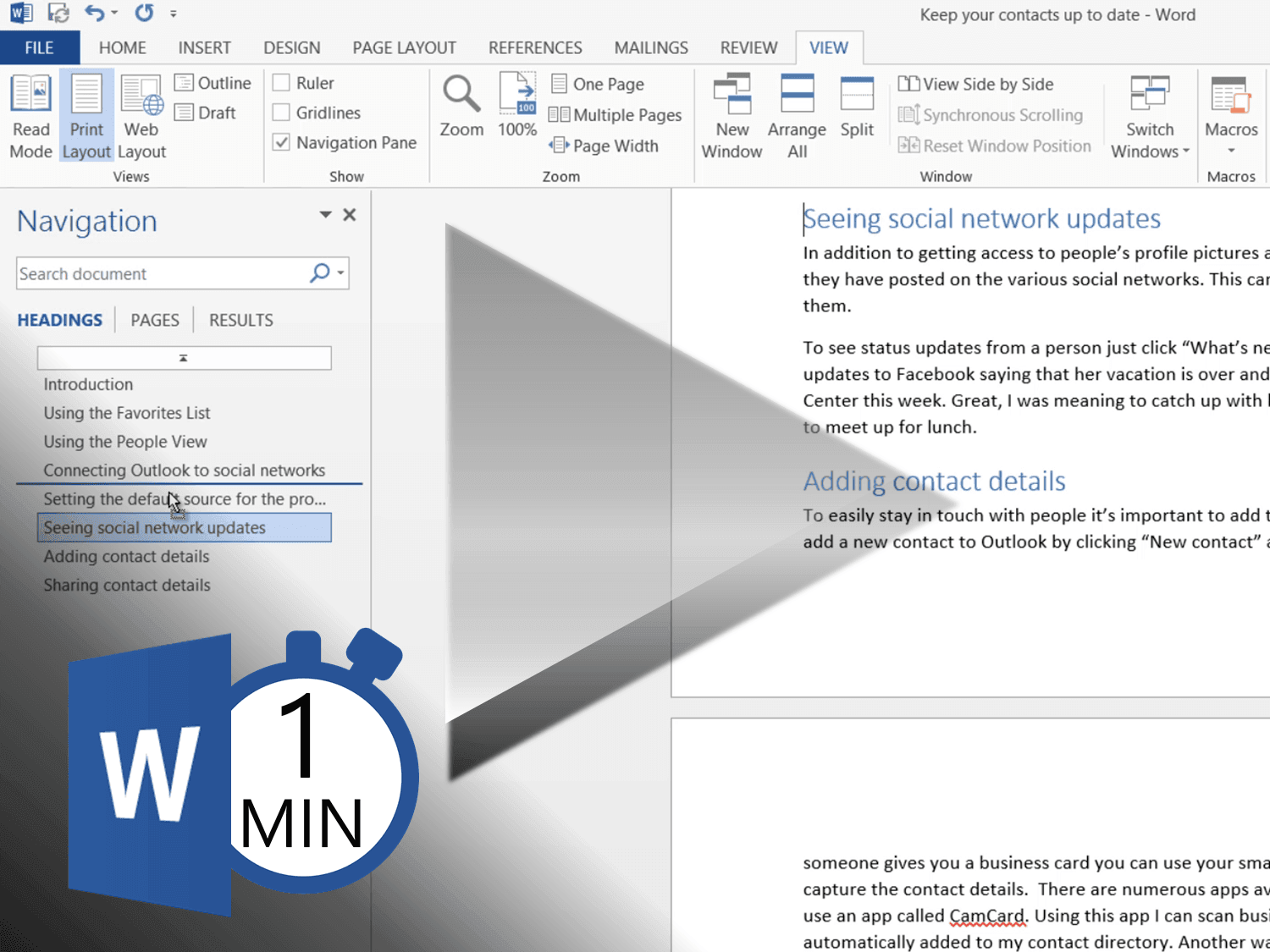Go to Sharing contact details heading
Viewport: 1270px width, 952px height.
(x=127, y=586)
